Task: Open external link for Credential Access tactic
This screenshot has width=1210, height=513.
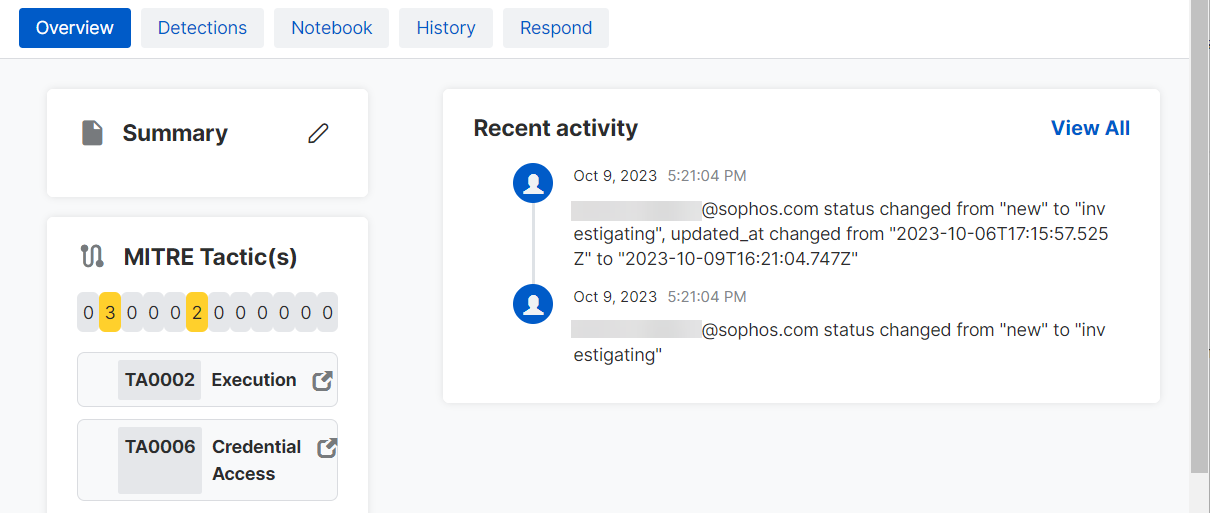Action: point(326,448)
